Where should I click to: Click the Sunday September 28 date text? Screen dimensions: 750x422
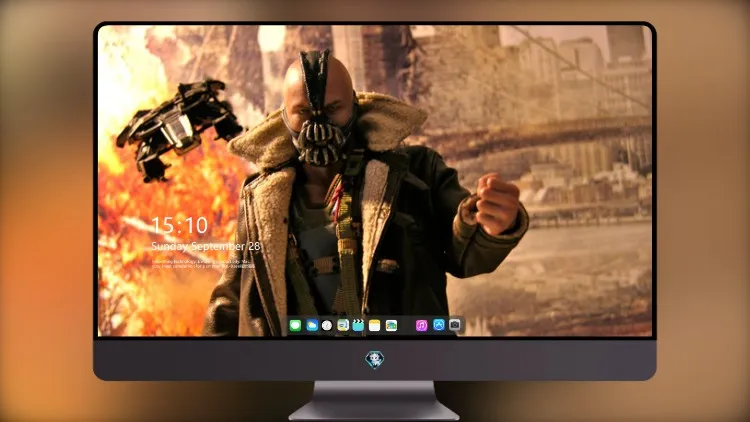point(206,246)
